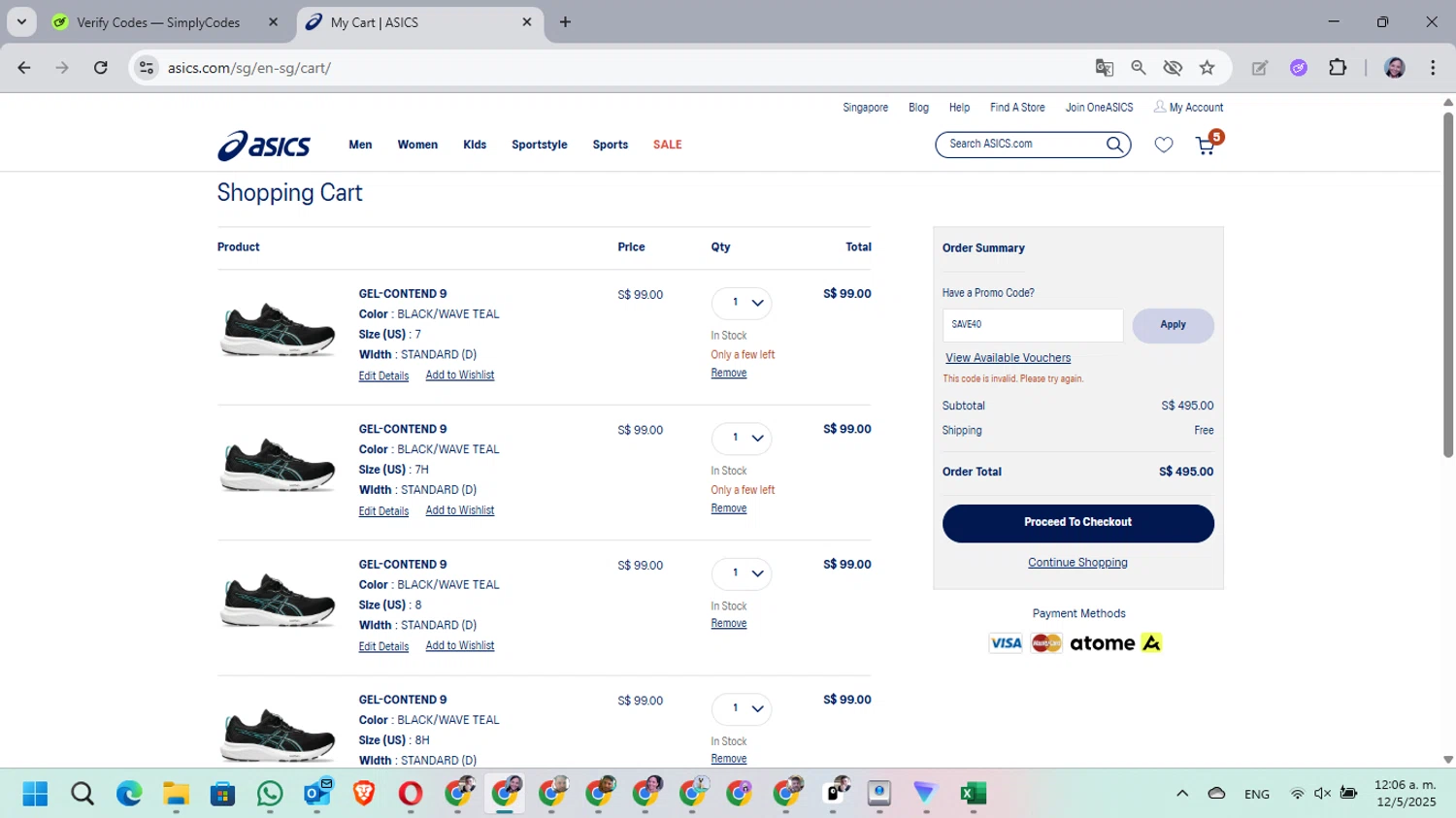Image resolution: width=1456 pixels, height=818 pixels.
Task: Open Join OneASICS link
Action: click(1099, 108)
